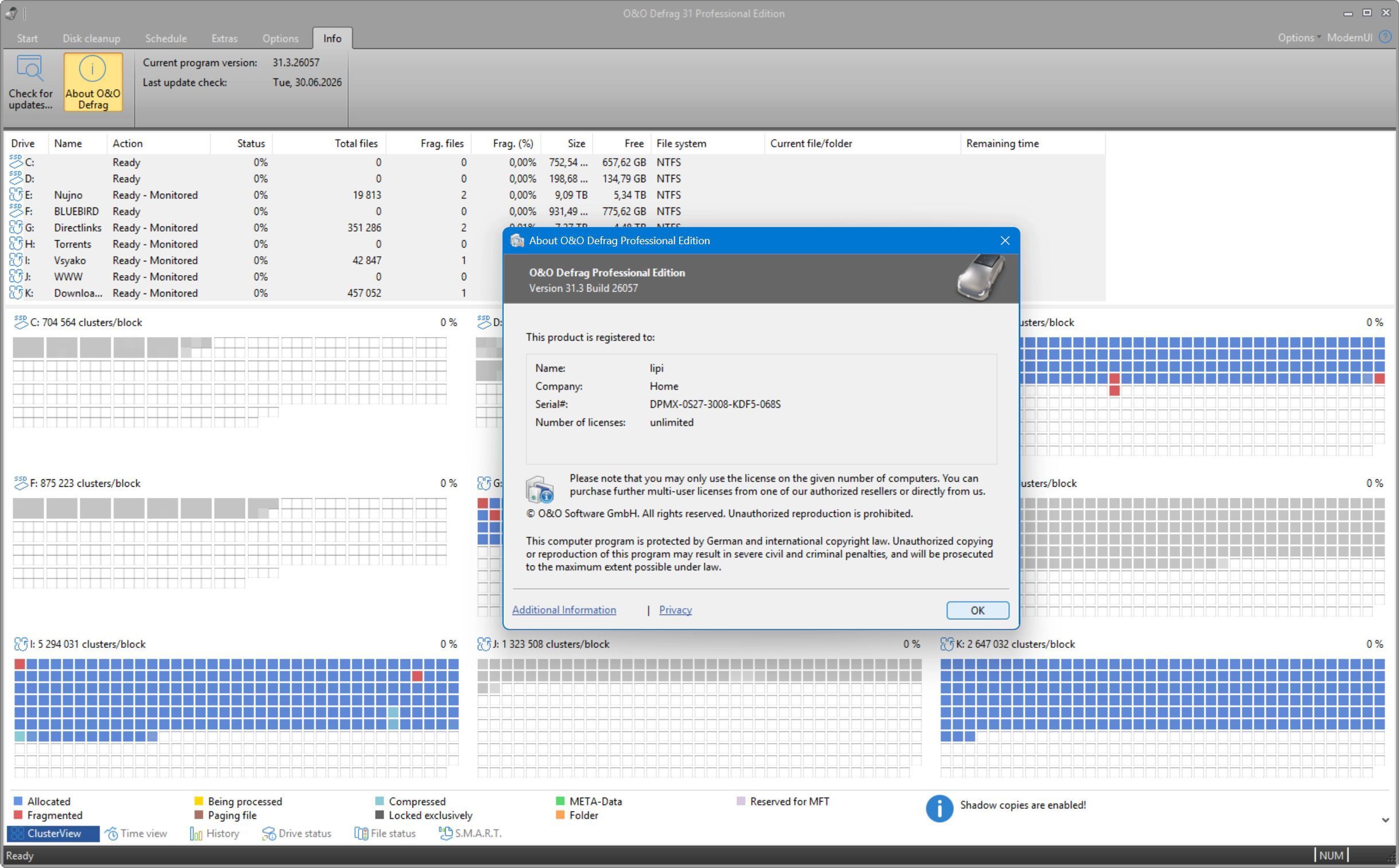This screenshot has width=1399, height=868.
Task: Click the Paging file legend swatch
Action: point(198,815)
